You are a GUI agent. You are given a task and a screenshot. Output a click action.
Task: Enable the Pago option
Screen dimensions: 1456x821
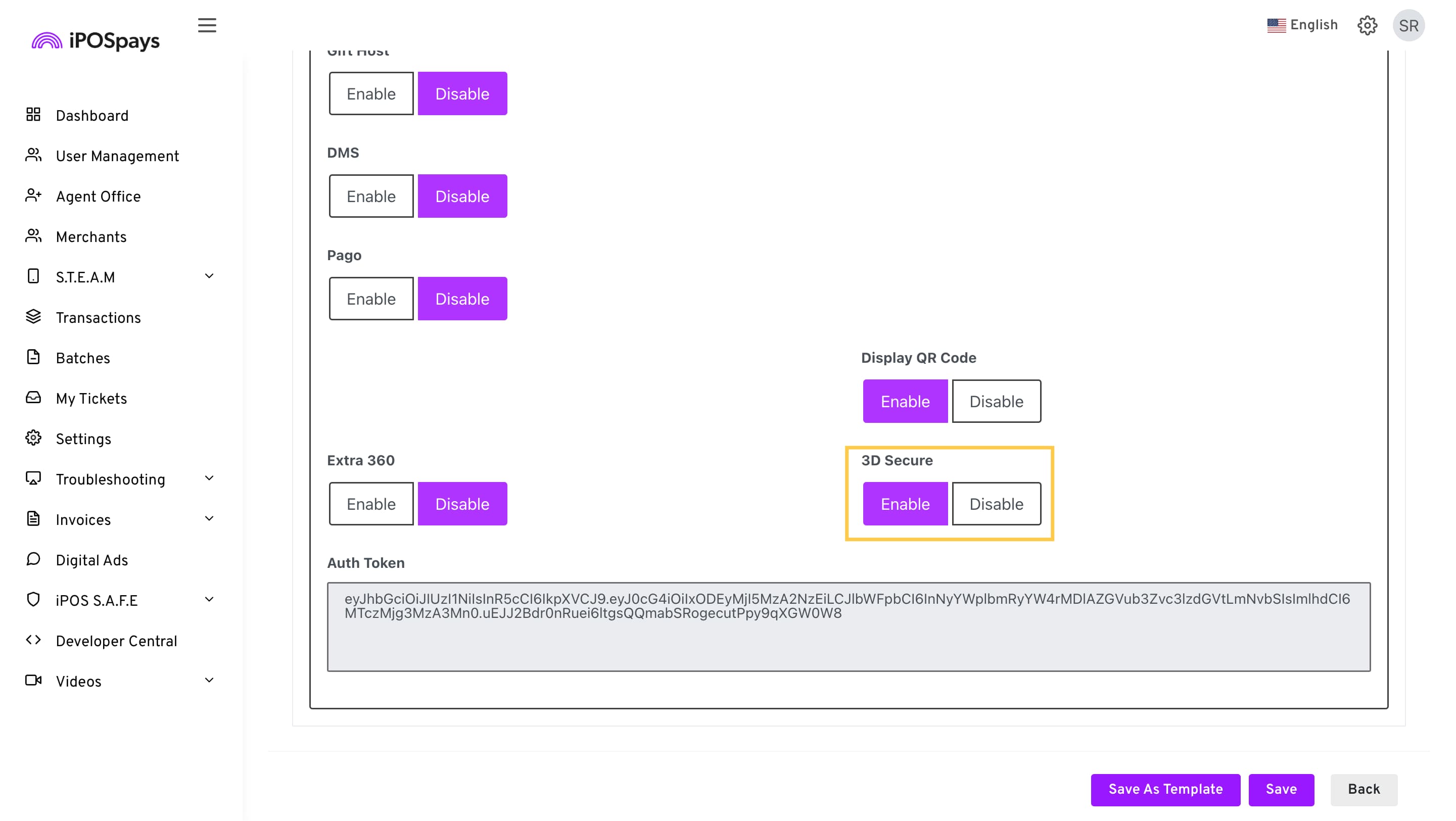[371, 299]
